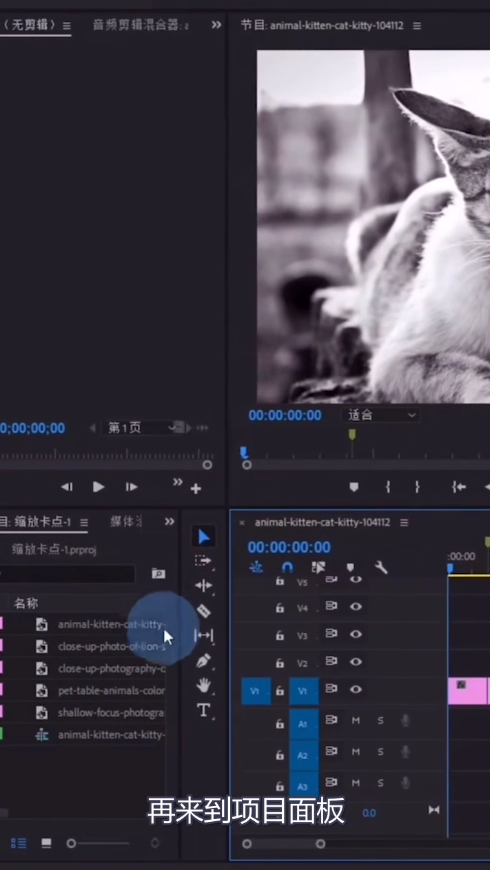490x870 pixels.
Task: Select the animal-kitten-cat-kitty timeline sequence tab
Action: coord(322,523)
